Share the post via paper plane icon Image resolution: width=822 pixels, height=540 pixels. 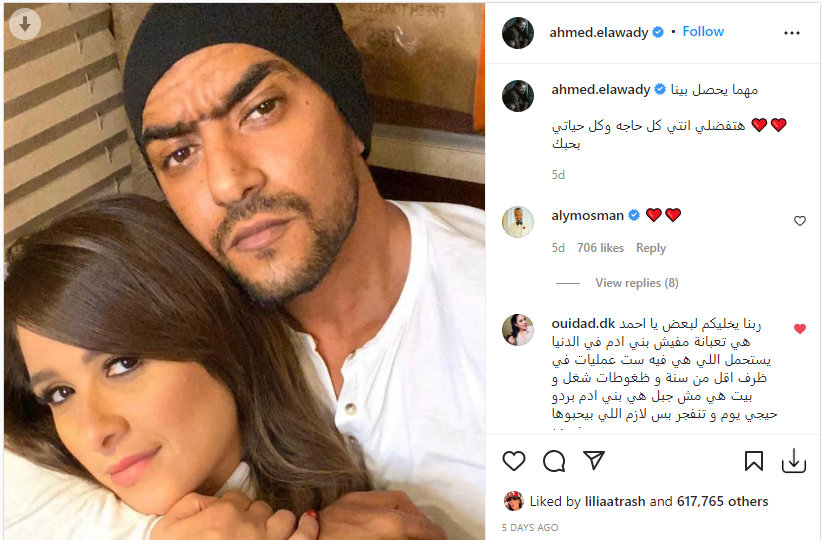594,460
